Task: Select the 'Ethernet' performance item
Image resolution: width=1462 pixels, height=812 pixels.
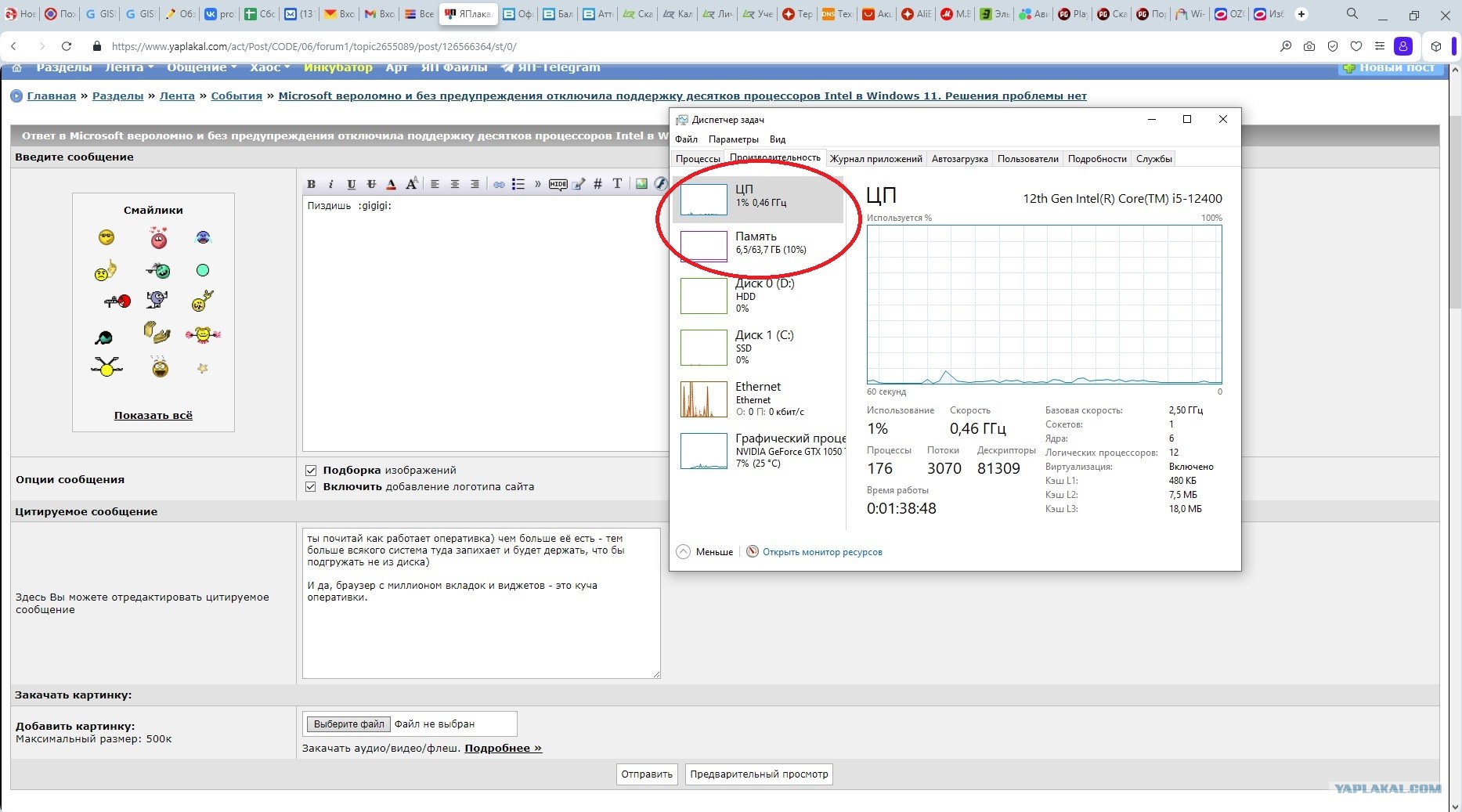Action: (758, 399)
